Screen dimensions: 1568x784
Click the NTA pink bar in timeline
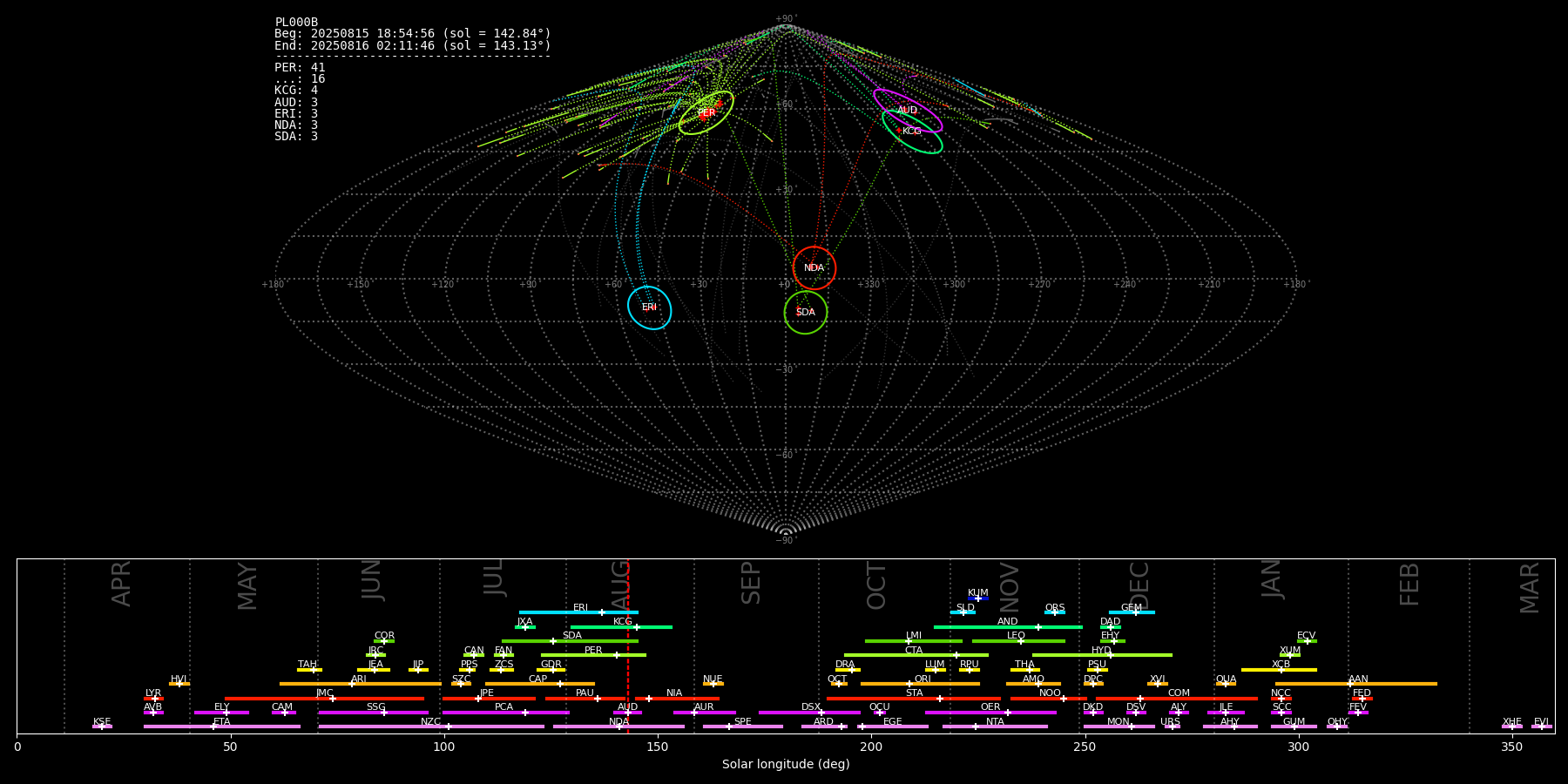pyautogui.click(x=995, y=727)
